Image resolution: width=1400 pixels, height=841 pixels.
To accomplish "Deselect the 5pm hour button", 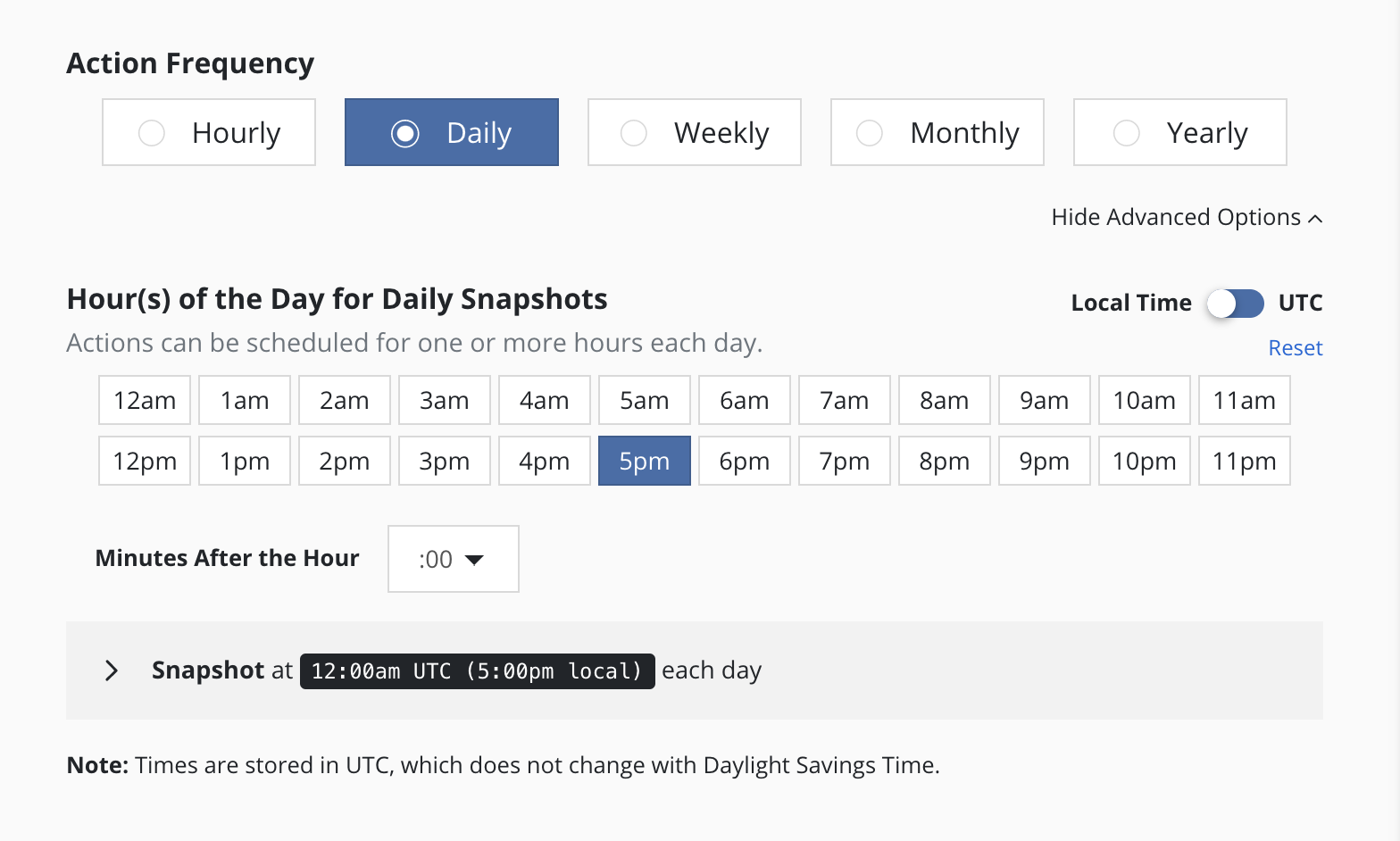I will pos(644,462).
